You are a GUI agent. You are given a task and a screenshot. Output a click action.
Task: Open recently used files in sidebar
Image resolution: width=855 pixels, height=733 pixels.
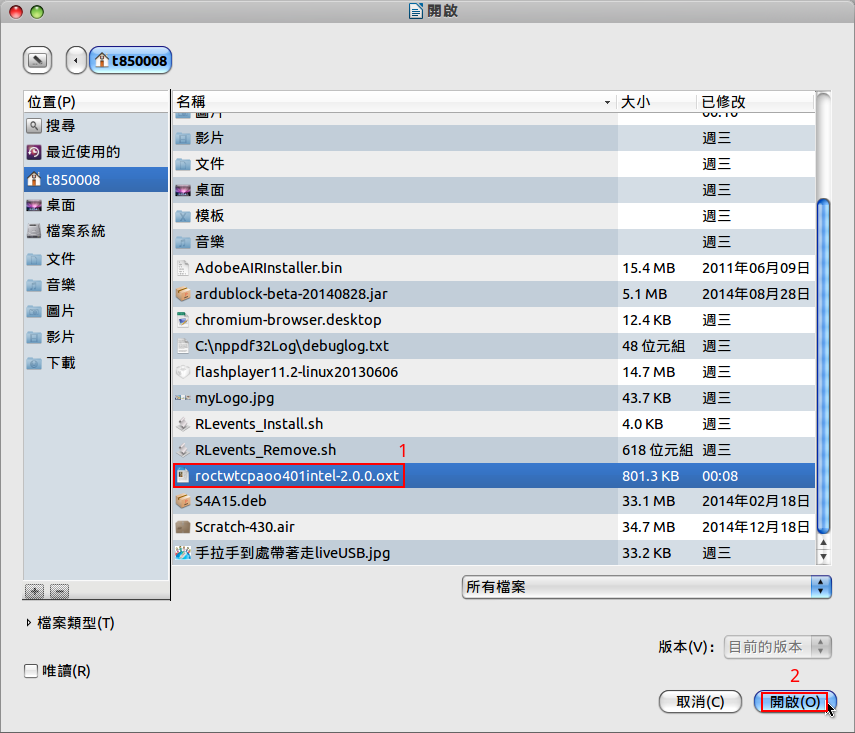tap(83, 152)
